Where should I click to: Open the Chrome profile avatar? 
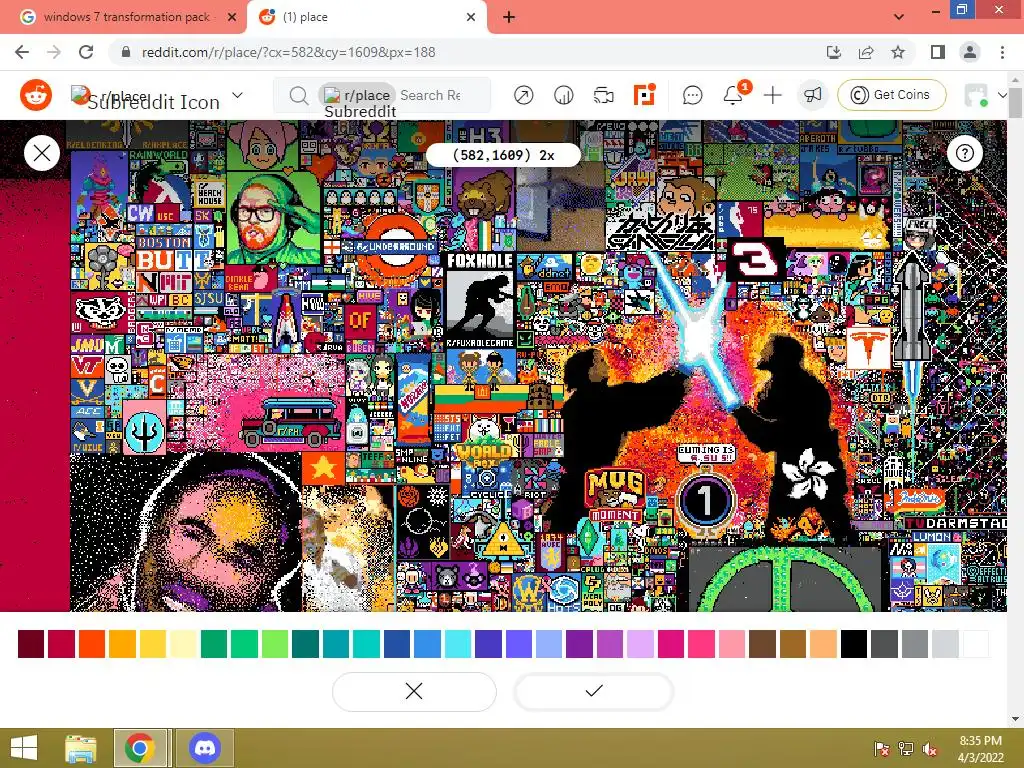(x=970, y=52)
